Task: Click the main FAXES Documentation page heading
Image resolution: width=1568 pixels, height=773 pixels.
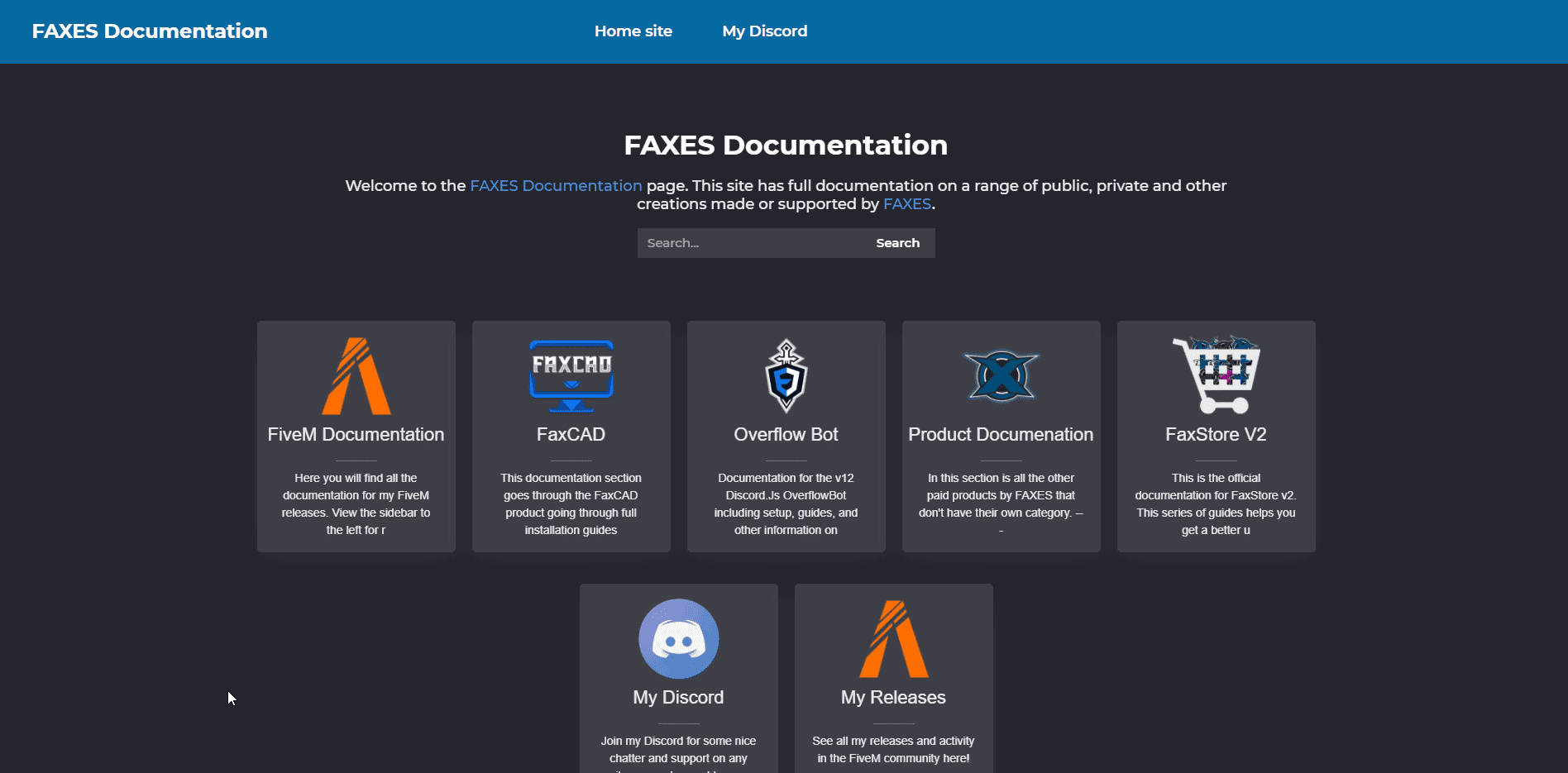Action: [786, 146]
